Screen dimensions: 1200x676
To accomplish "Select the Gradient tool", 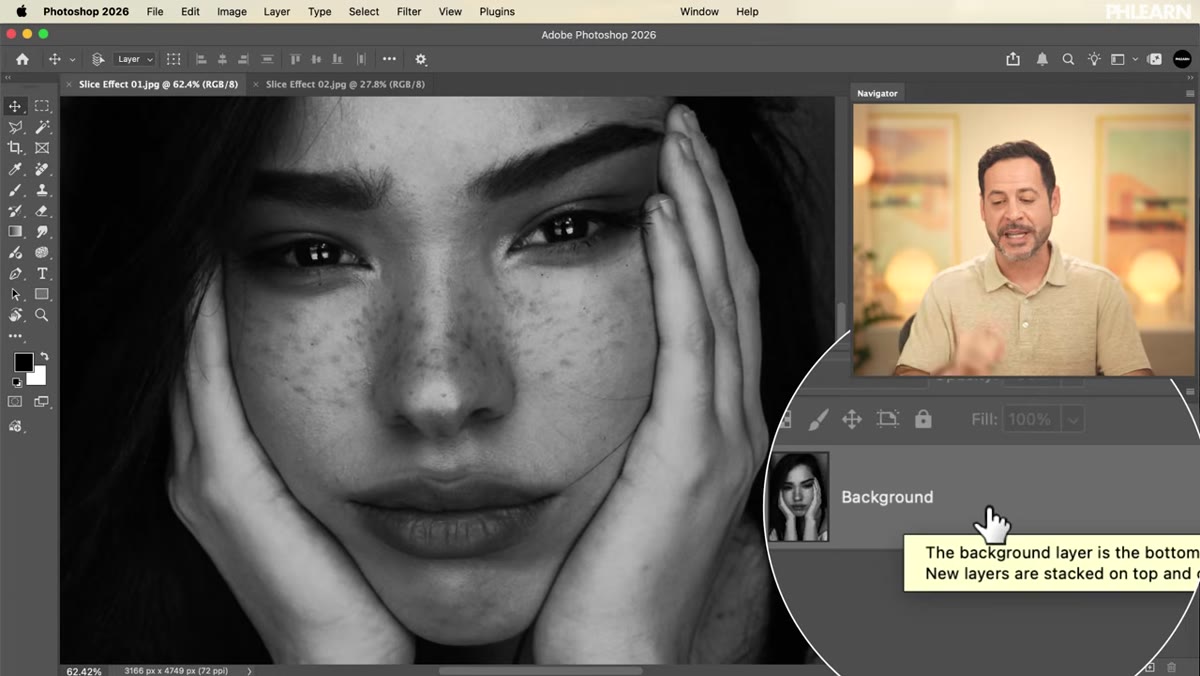I will [15, 232].
